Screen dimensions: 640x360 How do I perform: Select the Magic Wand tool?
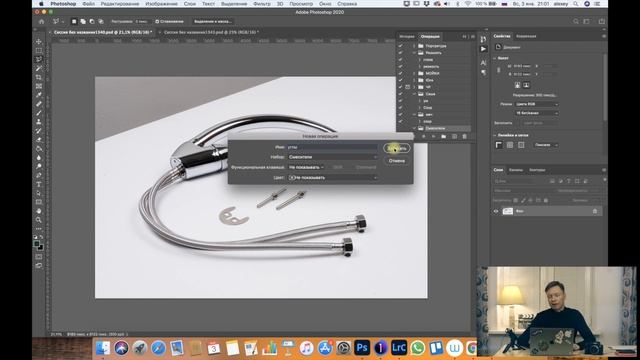coord(39,69)
